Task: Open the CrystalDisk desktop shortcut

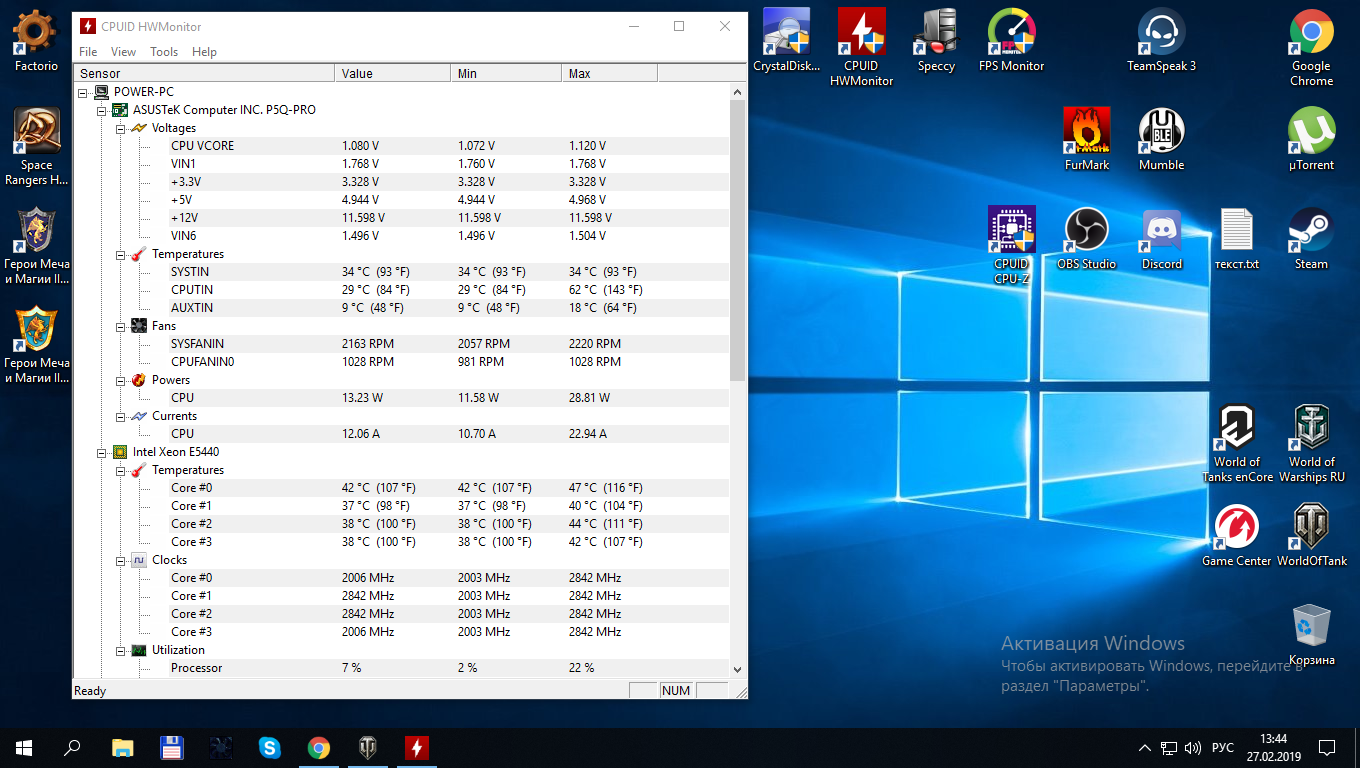Action: point(786,41)
